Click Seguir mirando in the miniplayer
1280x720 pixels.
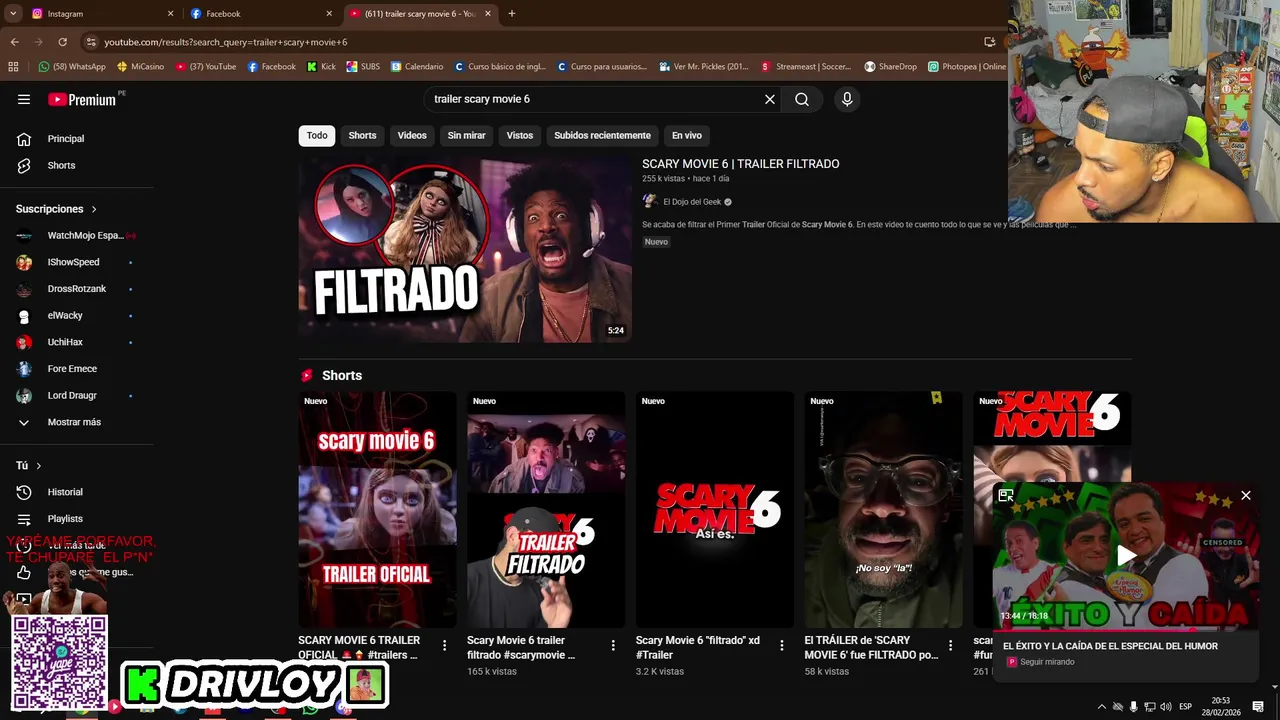click(1046, 662)
